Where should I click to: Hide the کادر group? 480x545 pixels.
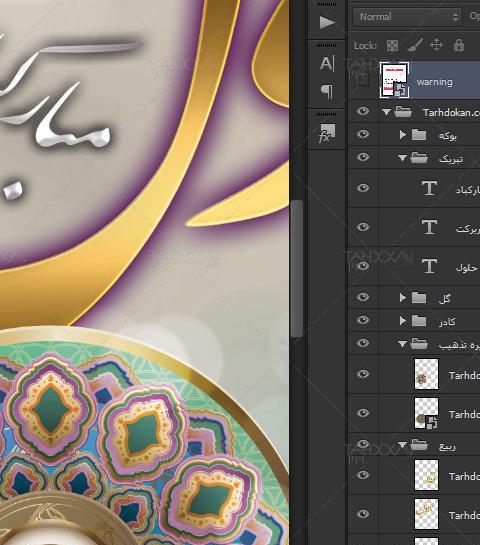[363, 320]
